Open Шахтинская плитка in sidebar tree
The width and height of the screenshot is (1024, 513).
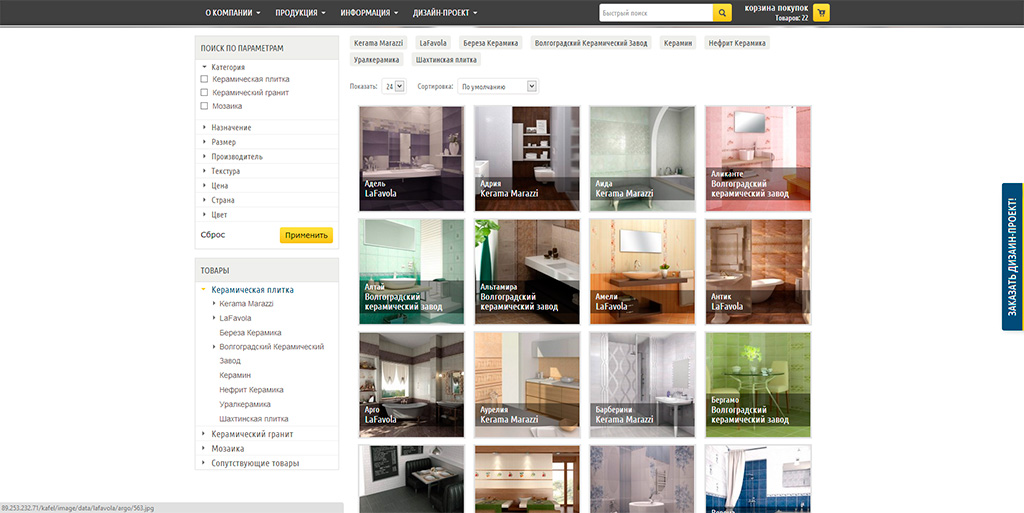pos(253,418)
